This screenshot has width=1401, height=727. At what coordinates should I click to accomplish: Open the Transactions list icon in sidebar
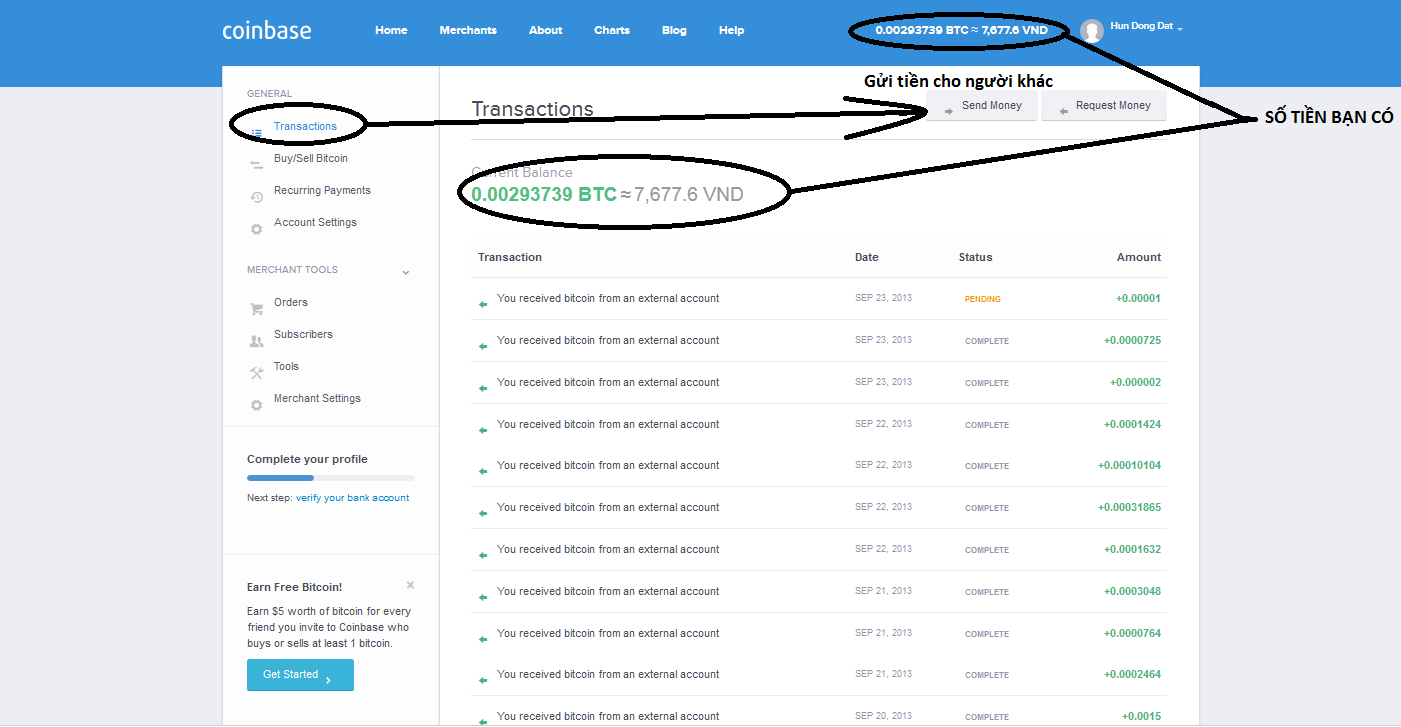(256, 133)
